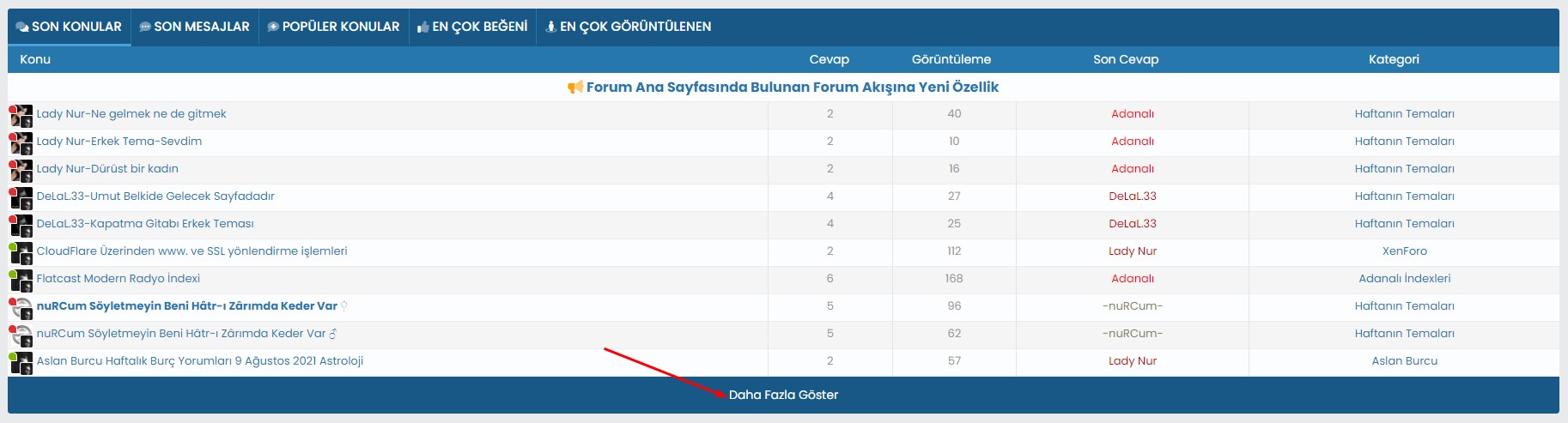Screen dimensions: 1568x423
Task: Click avatar next to Aslan Burcu Haftalık topic
Action: pos(21,362)
